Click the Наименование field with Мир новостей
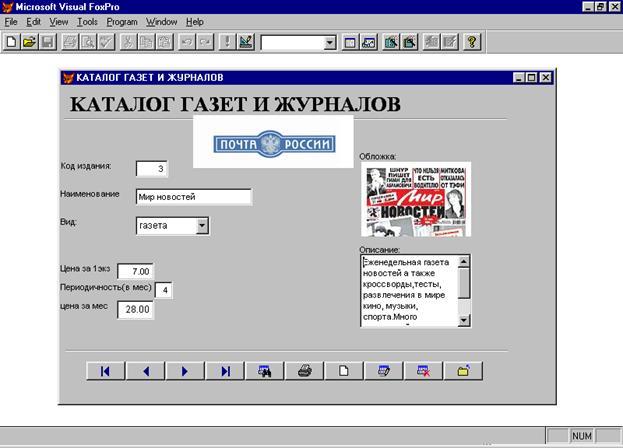 click(193, 197)
